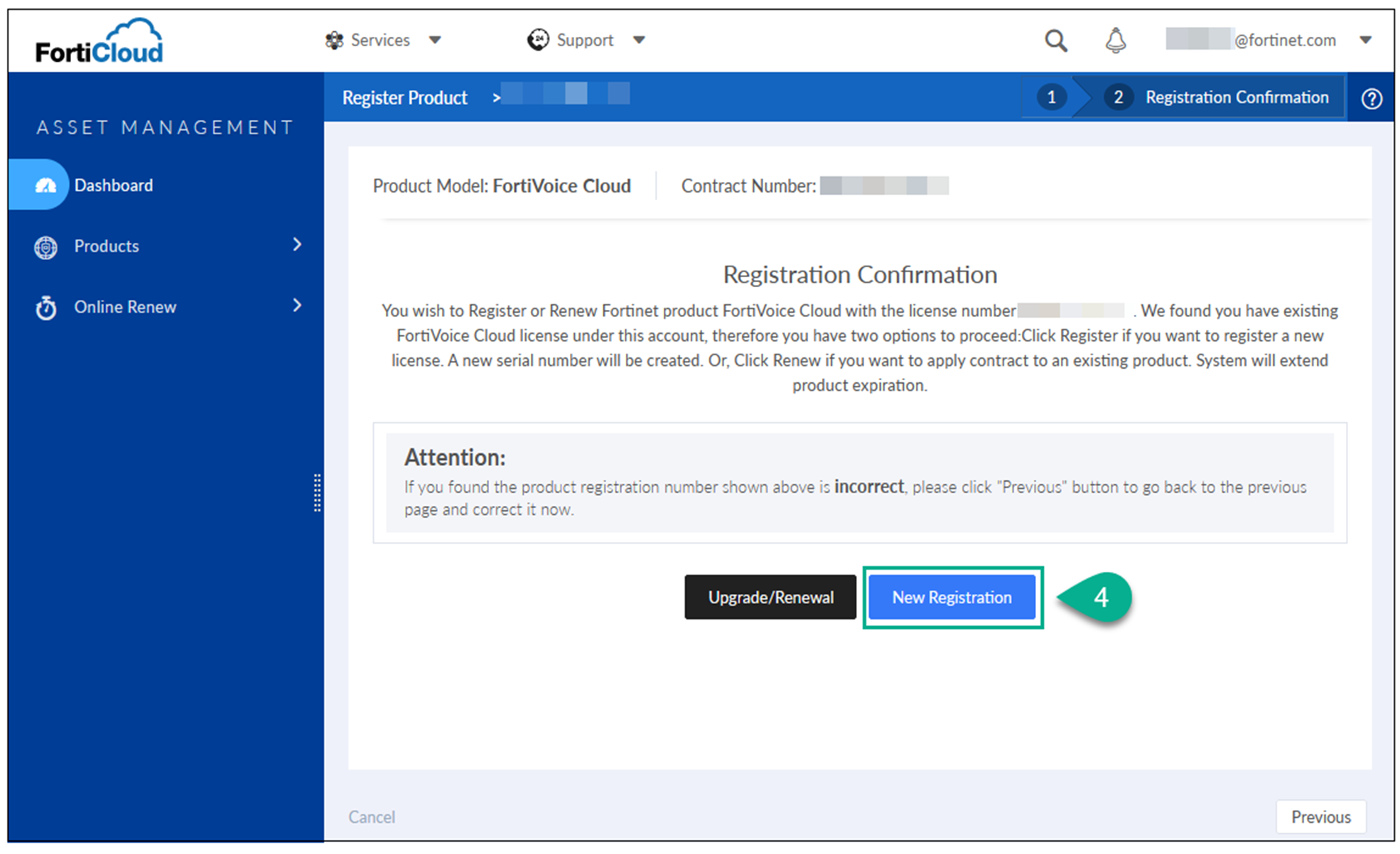Click the Cancel link at the bottom

tap(372, 817)
